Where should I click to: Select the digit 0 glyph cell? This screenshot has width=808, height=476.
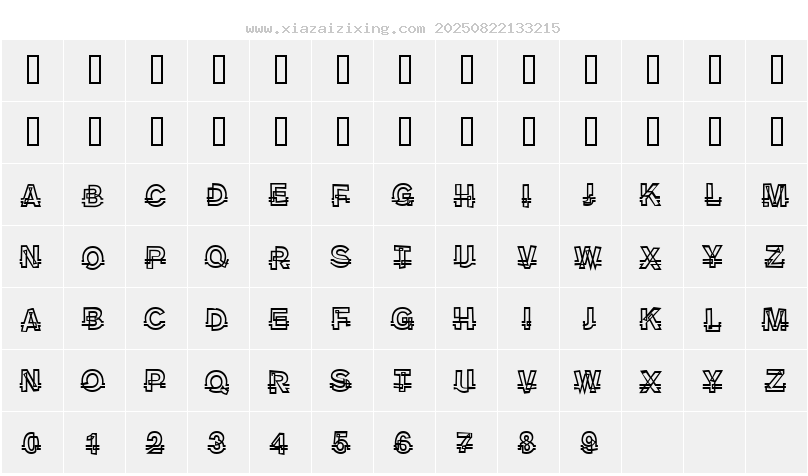[x=32, y=443]
